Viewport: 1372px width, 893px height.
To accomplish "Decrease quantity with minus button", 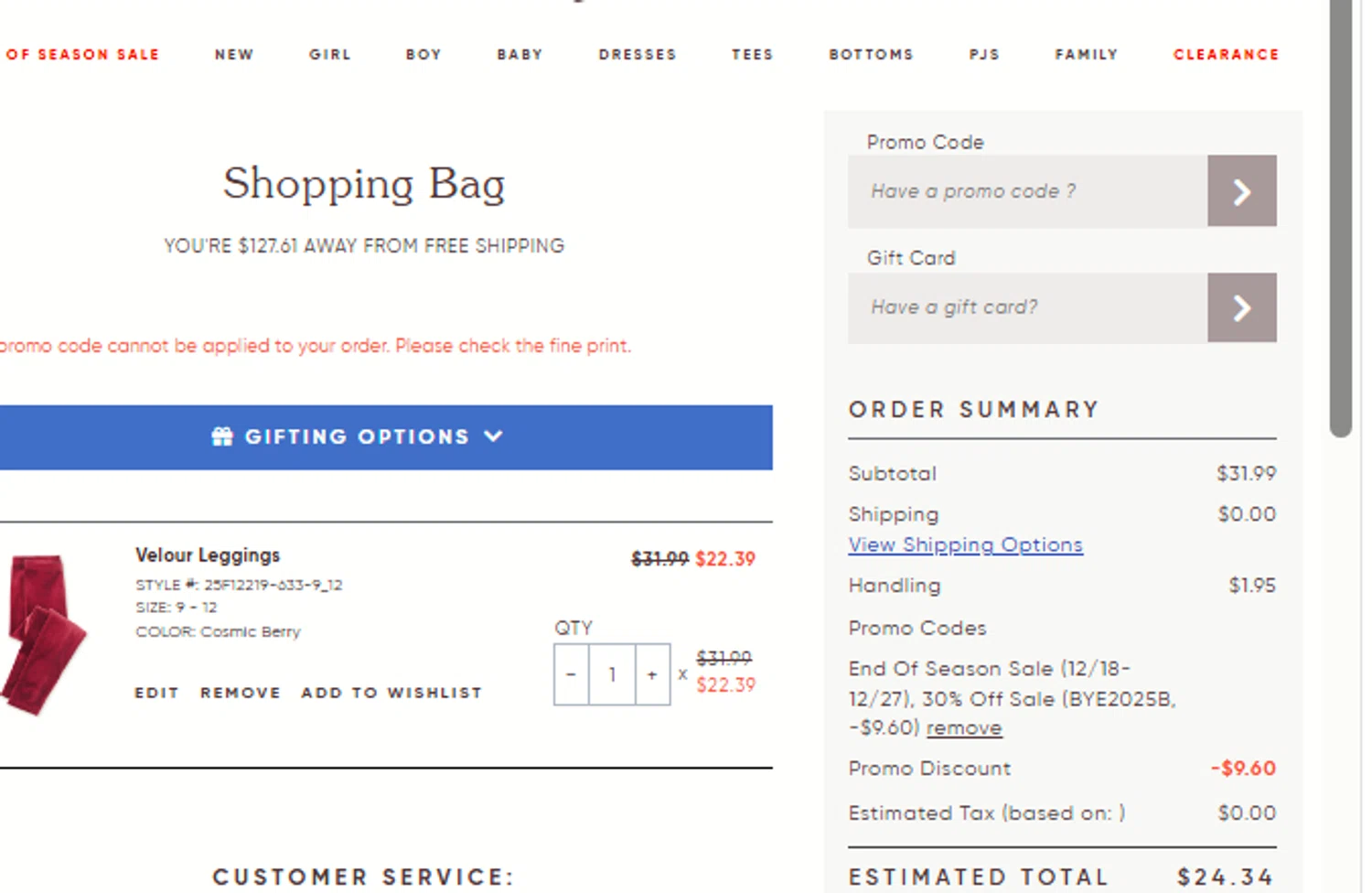I will [x=571, y=675].
